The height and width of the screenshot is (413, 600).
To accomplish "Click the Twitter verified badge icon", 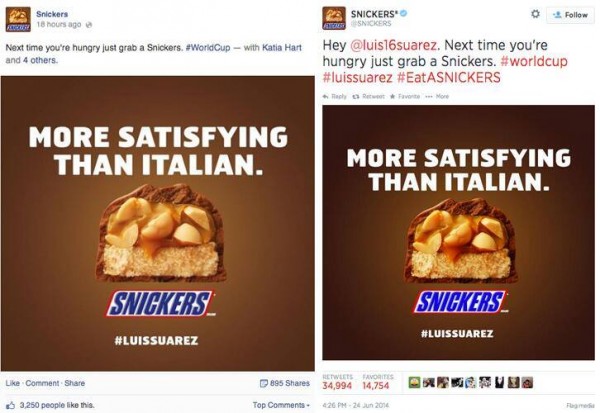I will pos(404,13).
